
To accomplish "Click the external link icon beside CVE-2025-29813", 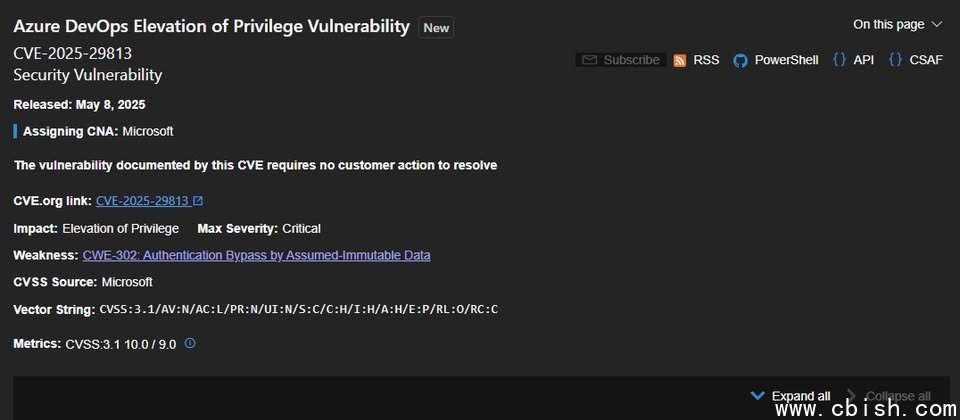I will tap(198, 201).
